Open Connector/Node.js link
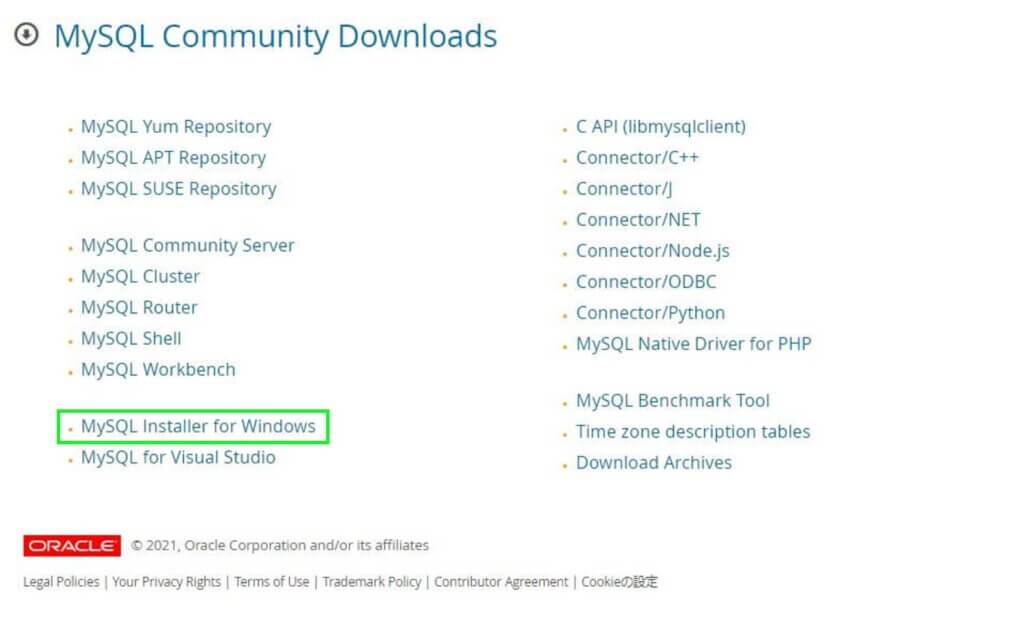The width and height of the screenshot is (1024, 625). 652,251
